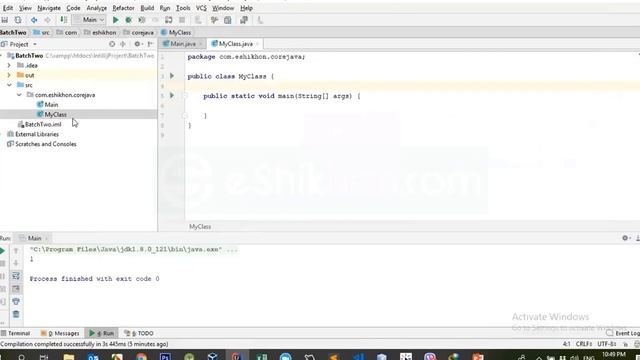
Task: Click Run with Coverage toolbar icon
Action: 142,20
